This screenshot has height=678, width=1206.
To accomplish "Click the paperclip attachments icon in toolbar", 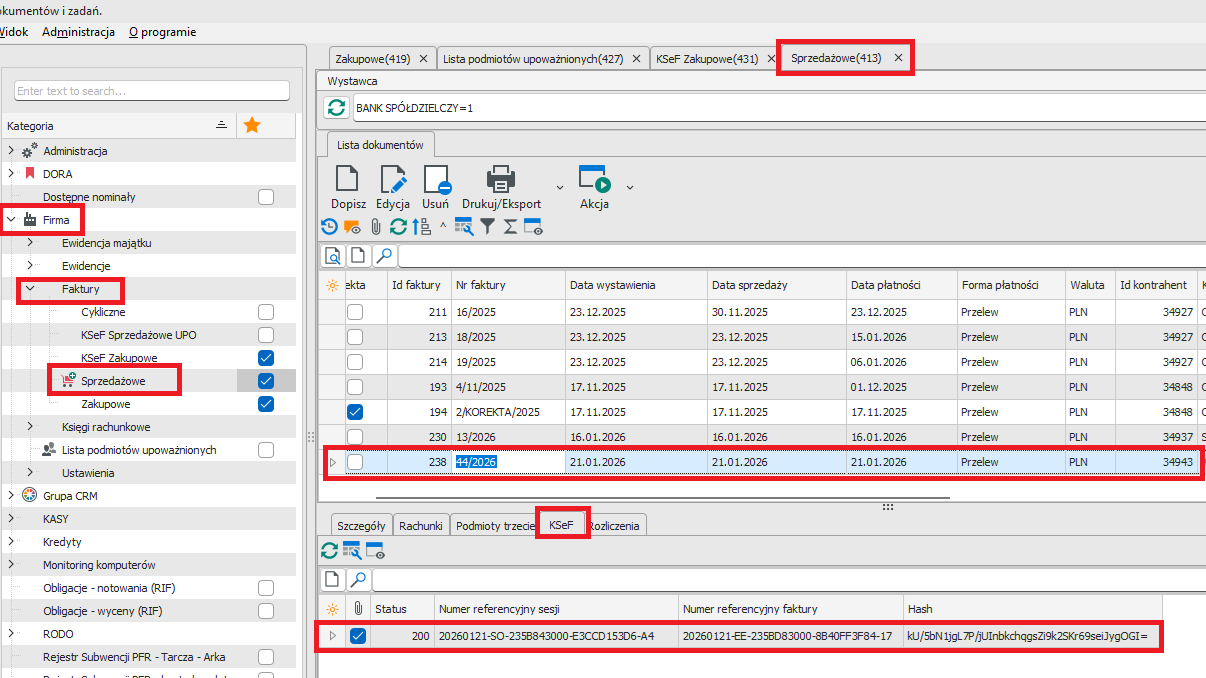I will pyautogui.click(x=376, y=227).
